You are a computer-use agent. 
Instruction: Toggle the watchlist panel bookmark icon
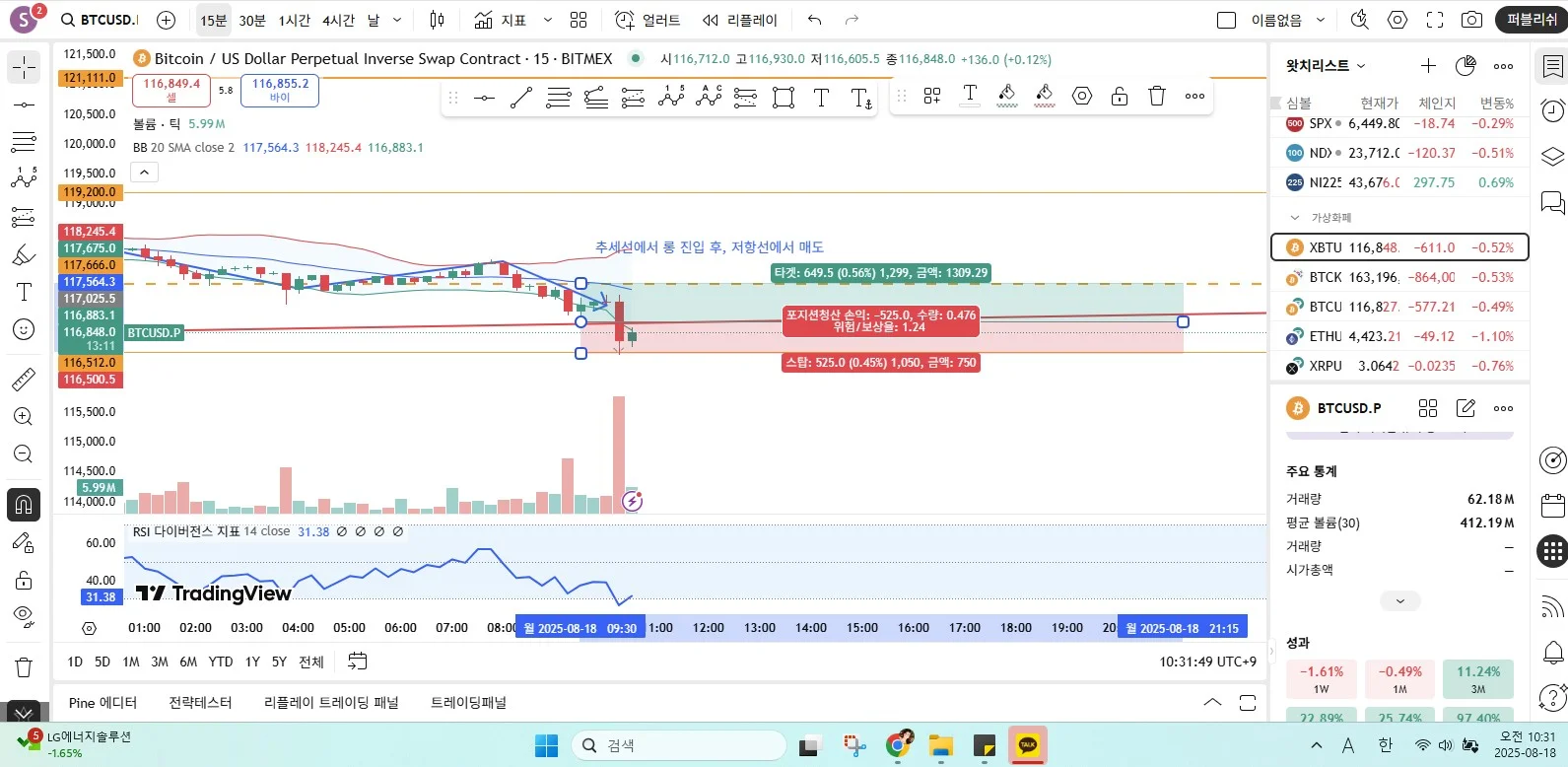tap(1552, 66)
